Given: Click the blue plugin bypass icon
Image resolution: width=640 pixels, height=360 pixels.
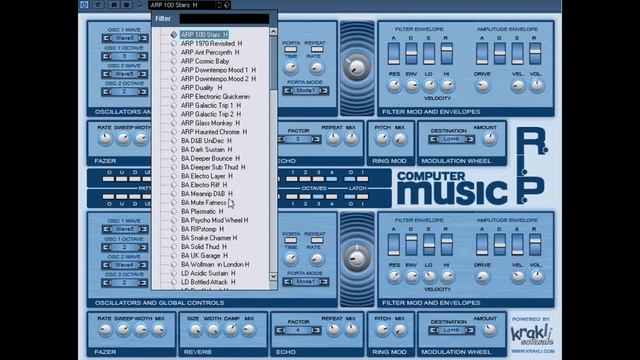Looking at the screenshot, I should 84,5.
